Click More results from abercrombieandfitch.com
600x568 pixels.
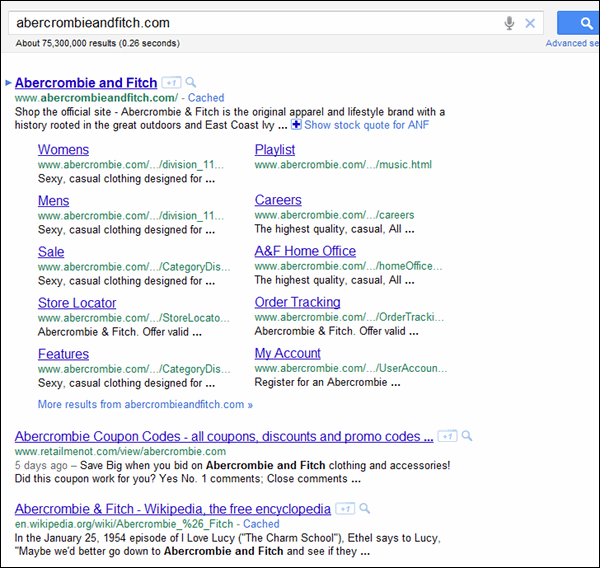(x=145, y=405)
